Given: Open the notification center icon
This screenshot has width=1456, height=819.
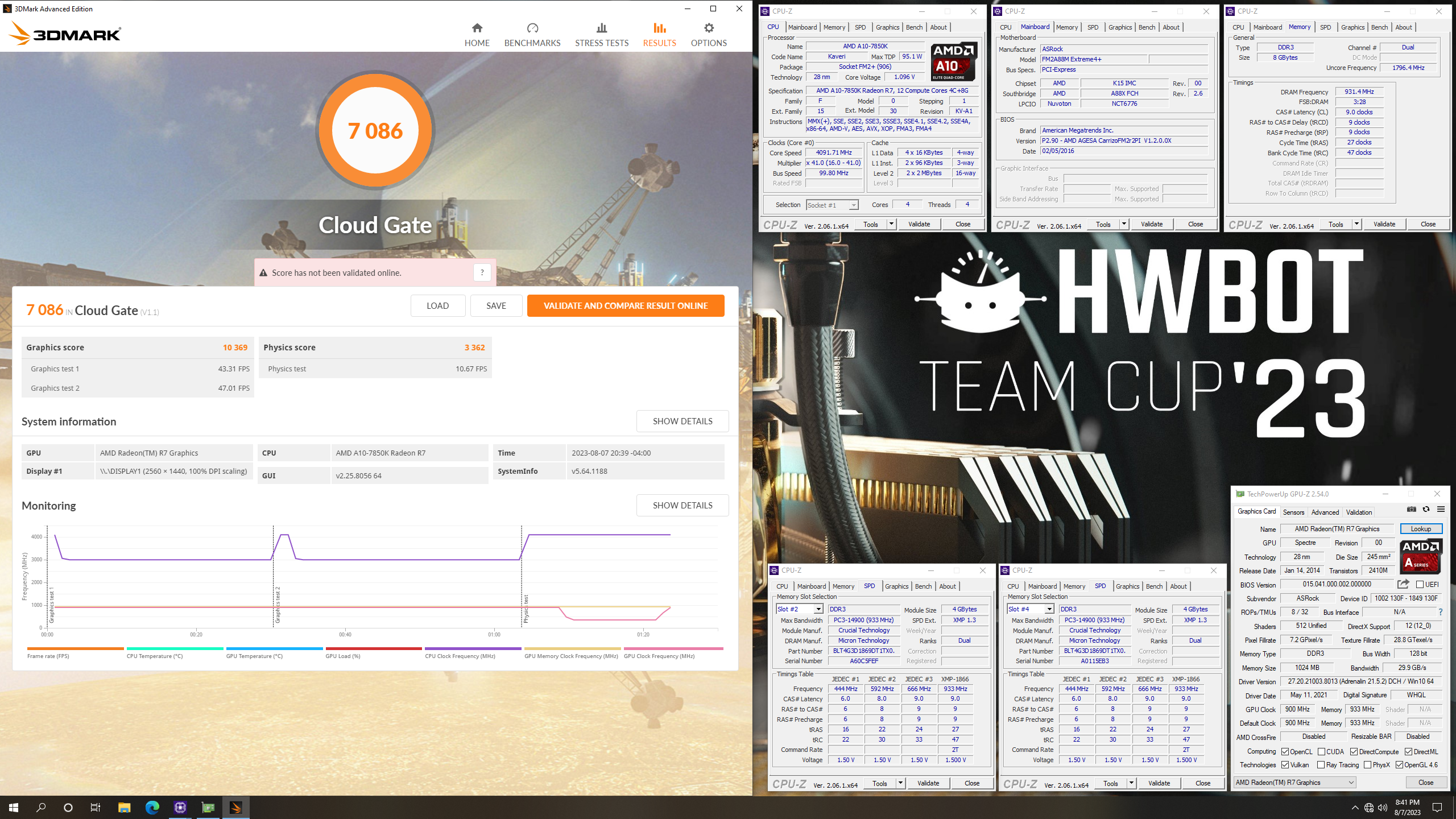Looking at the screenshot, I should coord(1437,808).
